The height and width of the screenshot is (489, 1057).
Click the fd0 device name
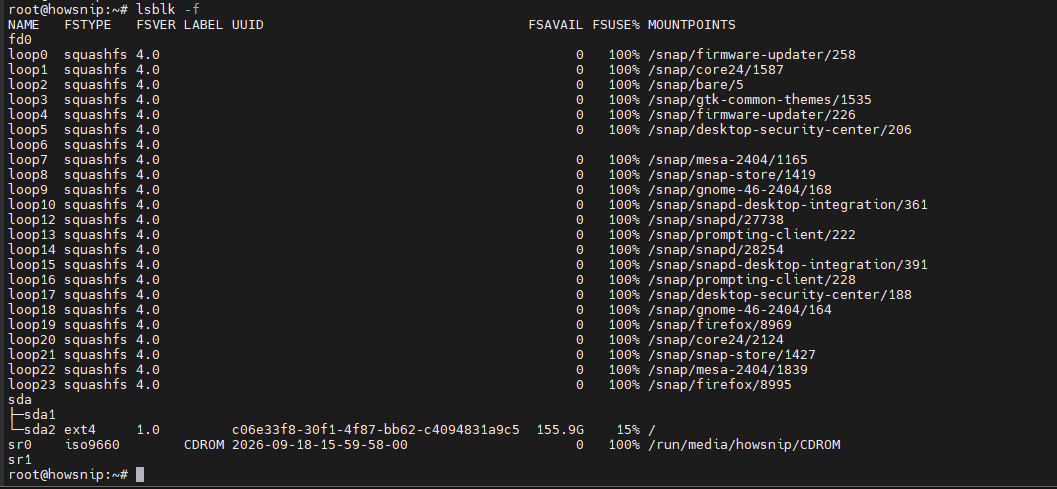[20, 40]
